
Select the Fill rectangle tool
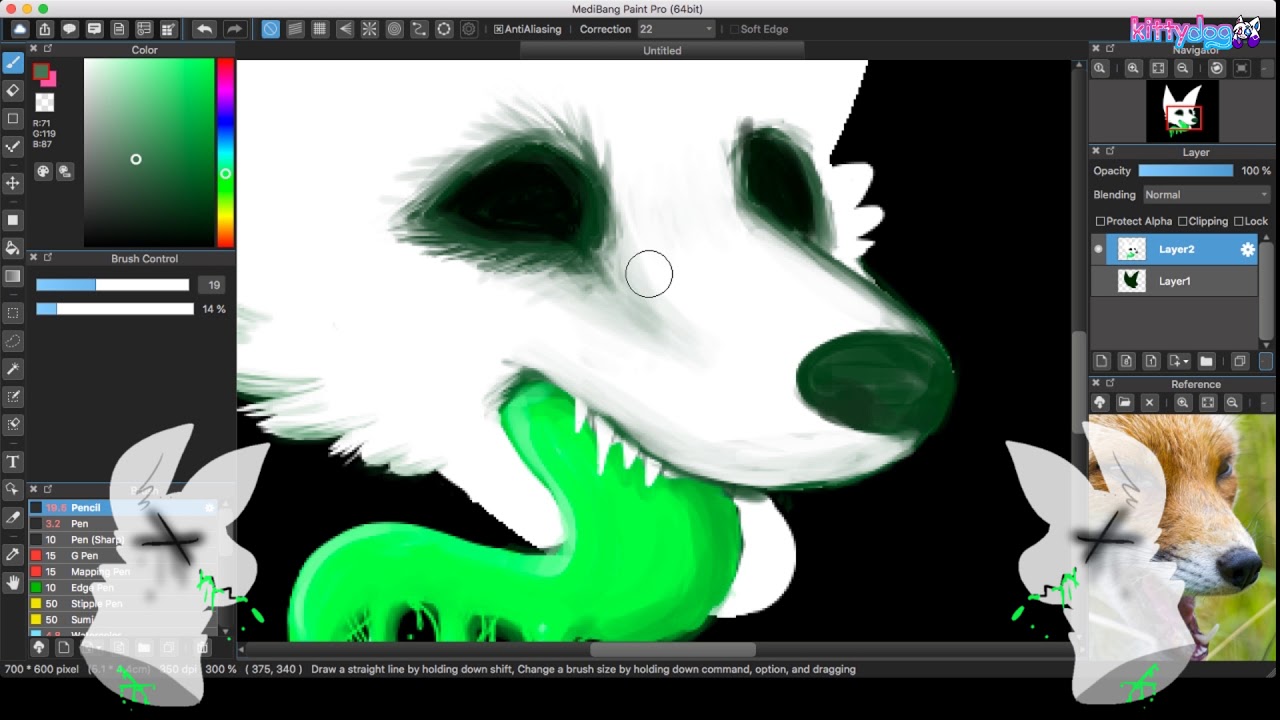pyautogui.click(x=13, y=220)
